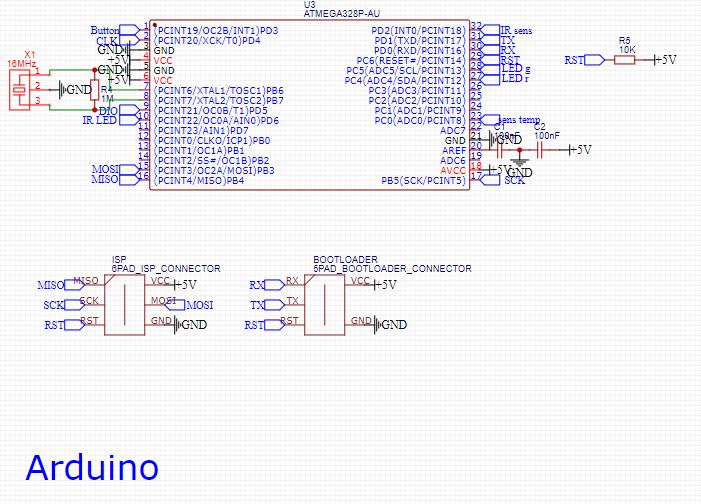The width and height of the screenshot is (701, 504).
Task: Click pin label PC0(ADC0/PCINT8)
Action: coord(420,120)
